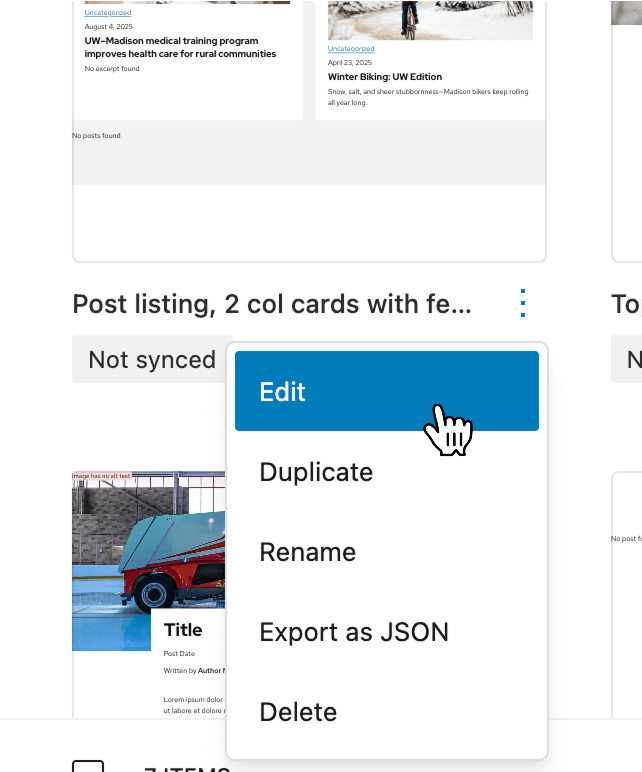Click Uncategorized above the UW–Madison medical post
The image size is (642, 772).
[x=107, y=13]
